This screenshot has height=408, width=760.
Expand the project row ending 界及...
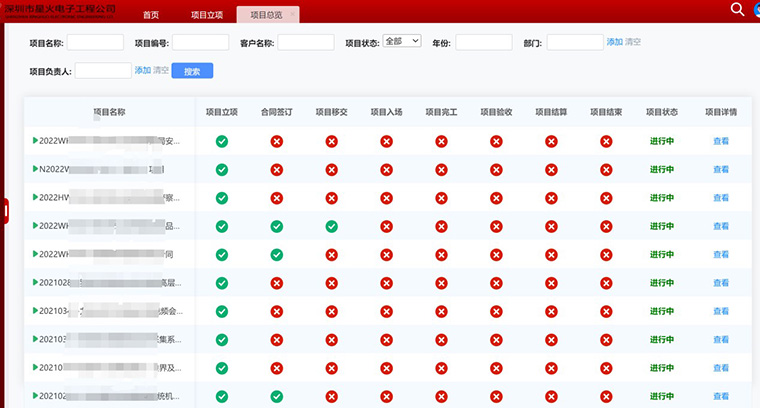(35, 367)
